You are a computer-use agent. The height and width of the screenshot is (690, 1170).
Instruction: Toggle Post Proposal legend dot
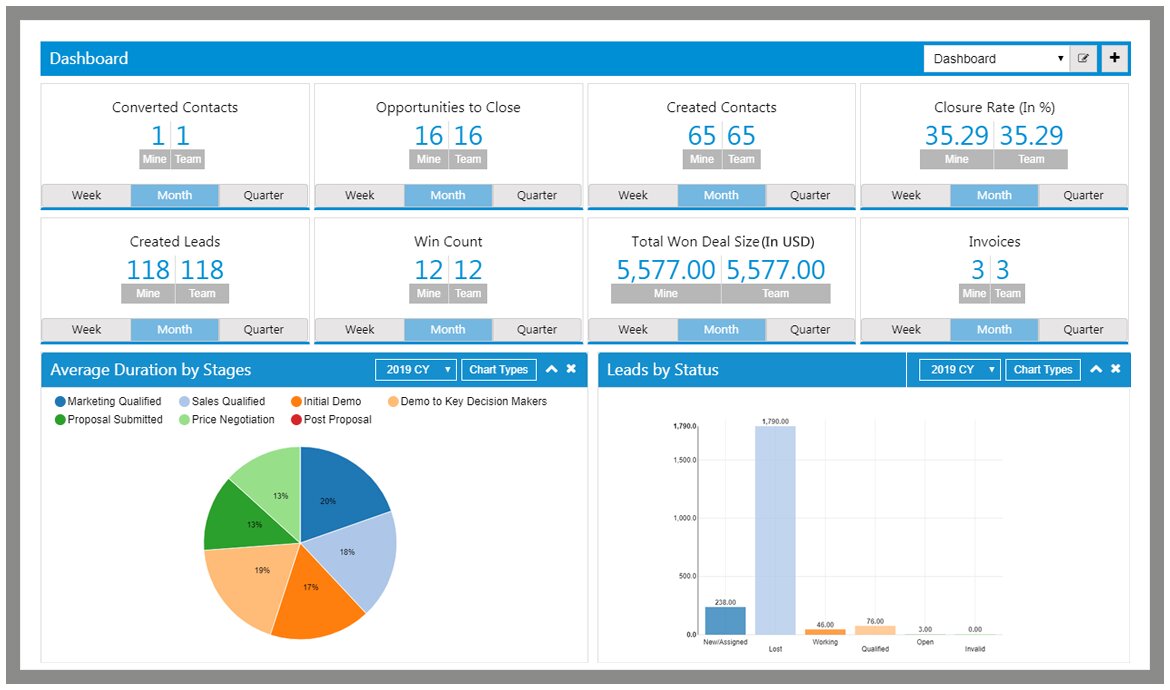(296, 420)
